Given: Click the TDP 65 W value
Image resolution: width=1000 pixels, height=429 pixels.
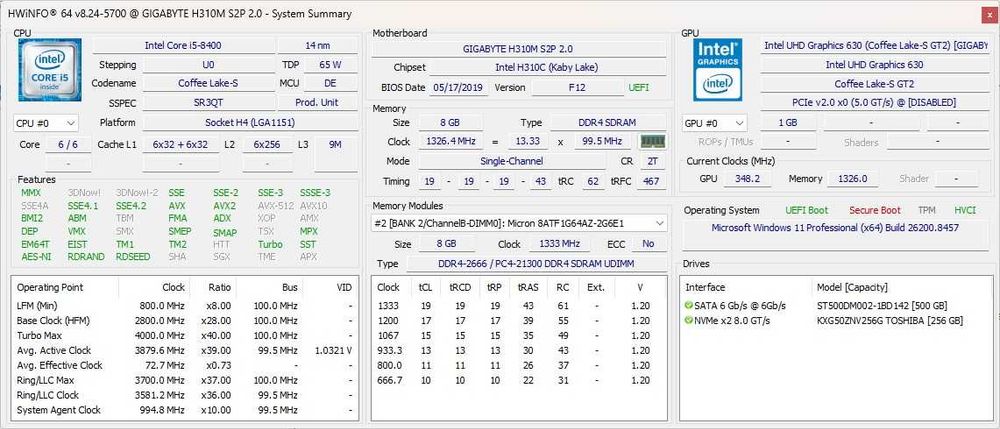Looking at the screenshot, I should coord(330,64).
